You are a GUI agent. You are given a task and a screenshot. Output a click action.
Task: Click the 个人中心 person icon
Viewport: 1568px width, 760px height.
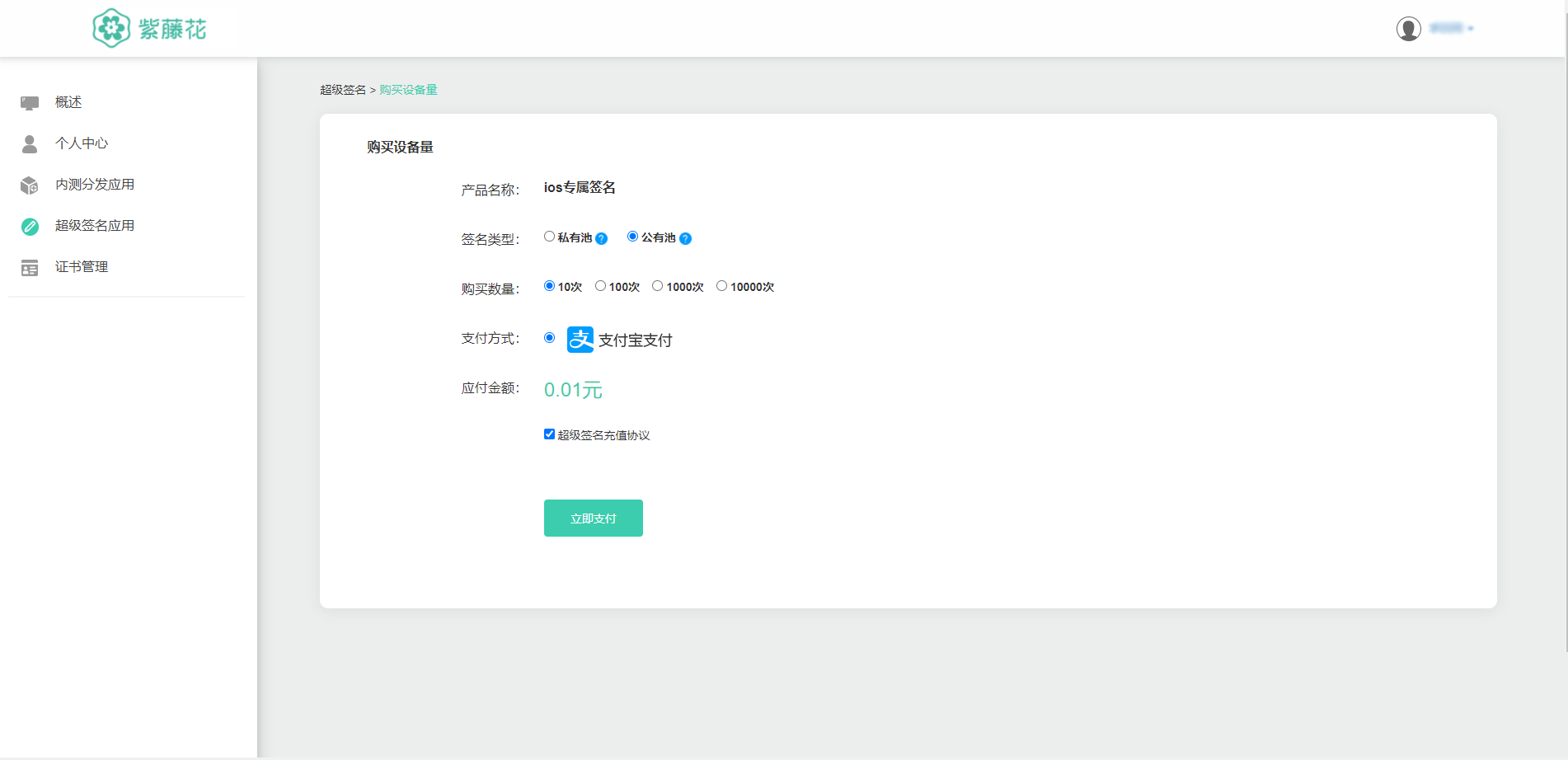(x=30, y=143)
